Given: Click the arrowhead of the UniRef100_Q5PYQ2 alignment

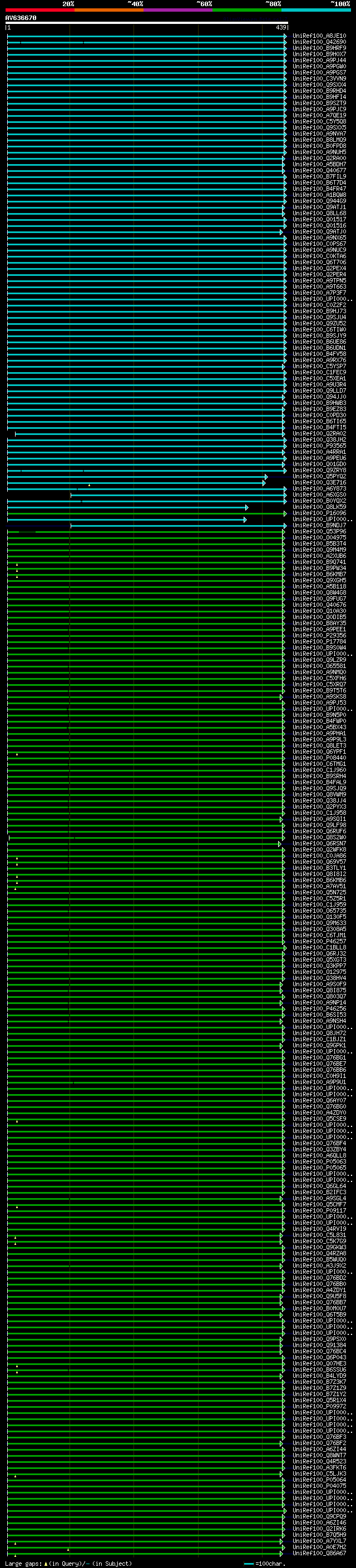Looking at the screenshot, I should pos(266,477).
